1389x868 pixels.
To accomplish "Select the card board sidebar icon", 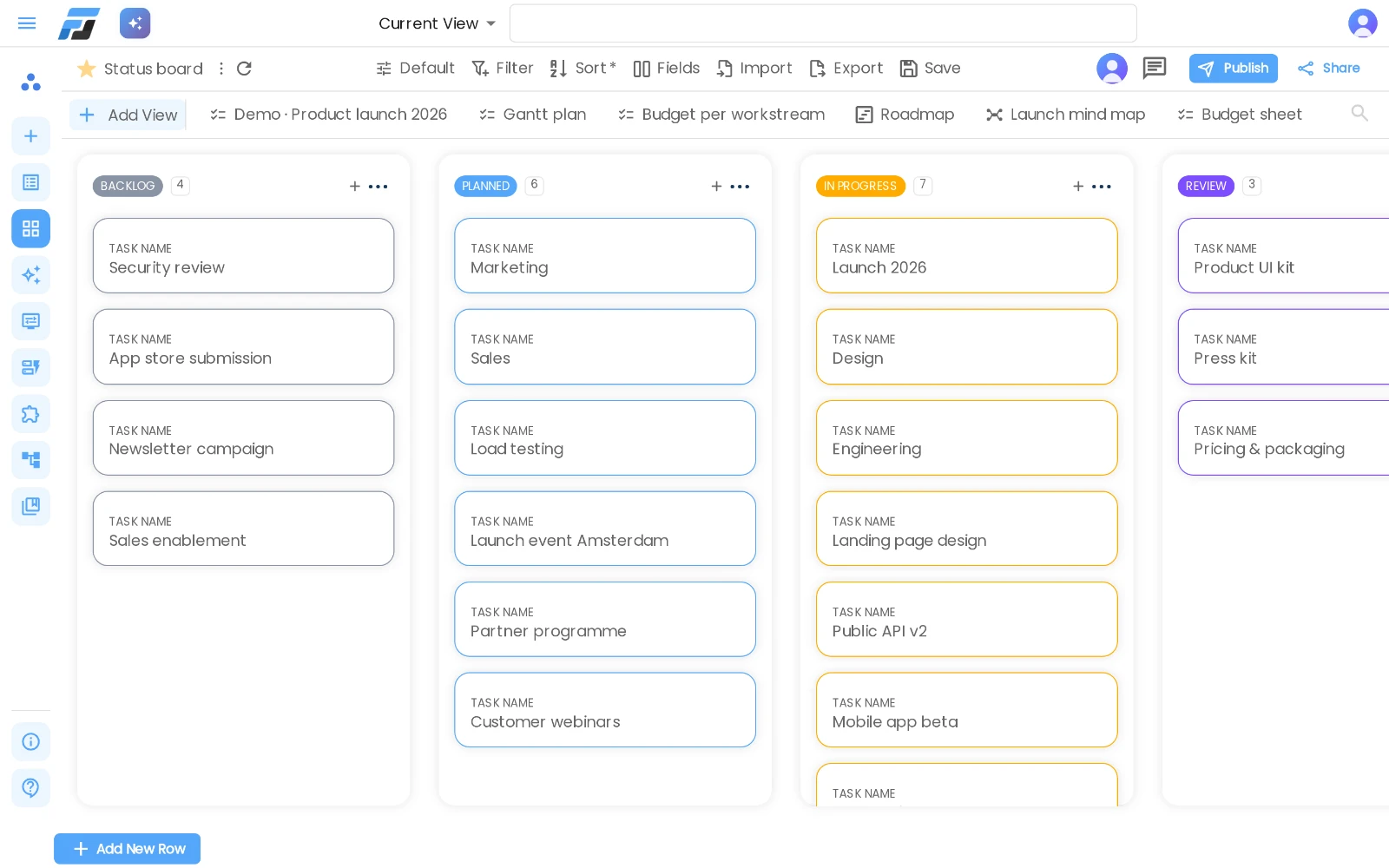I will [x=30, y=229].
